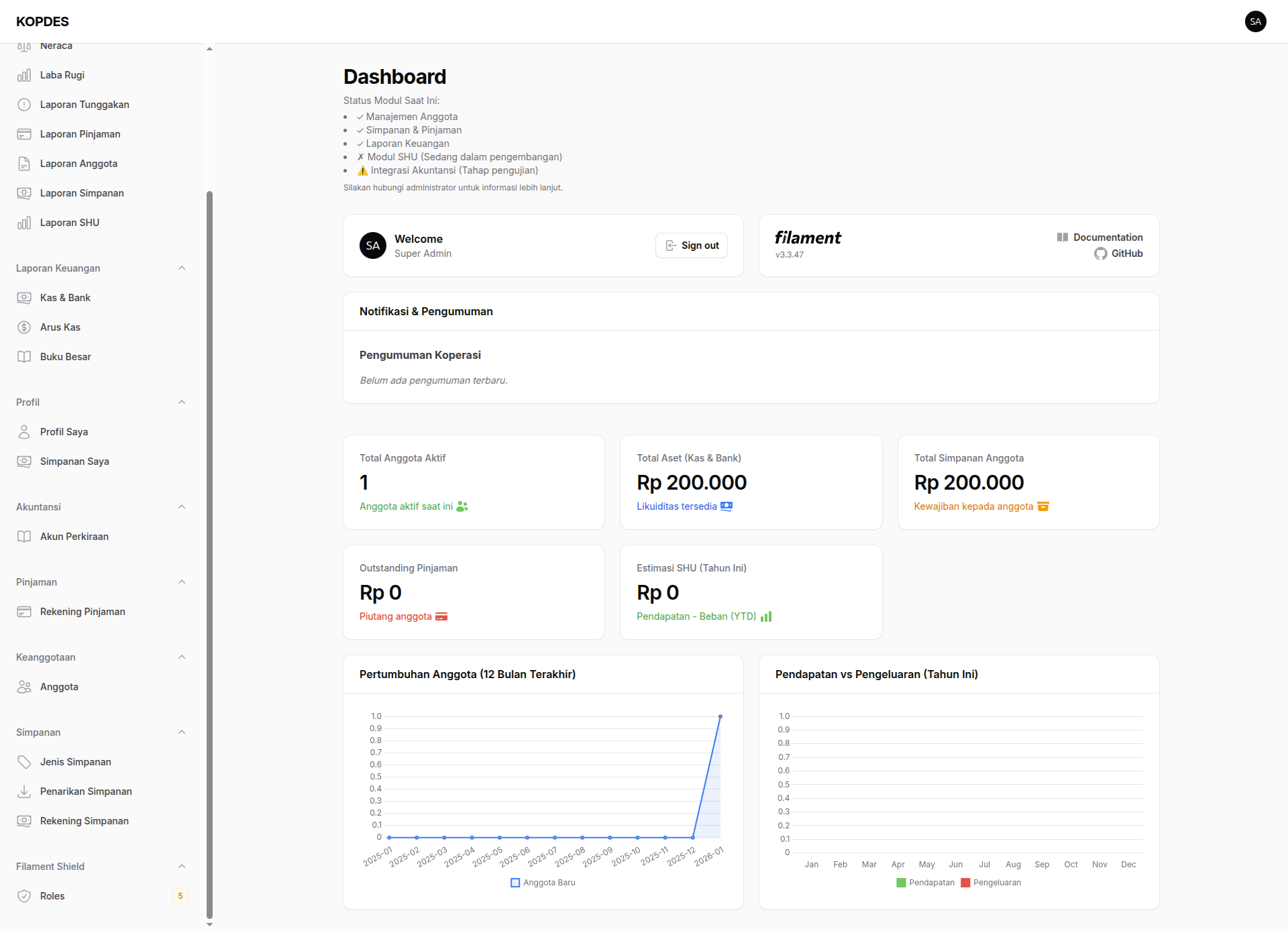
Task: Select the Kas & Bank icon in sidebar
Action: click(x=24, y=298)
